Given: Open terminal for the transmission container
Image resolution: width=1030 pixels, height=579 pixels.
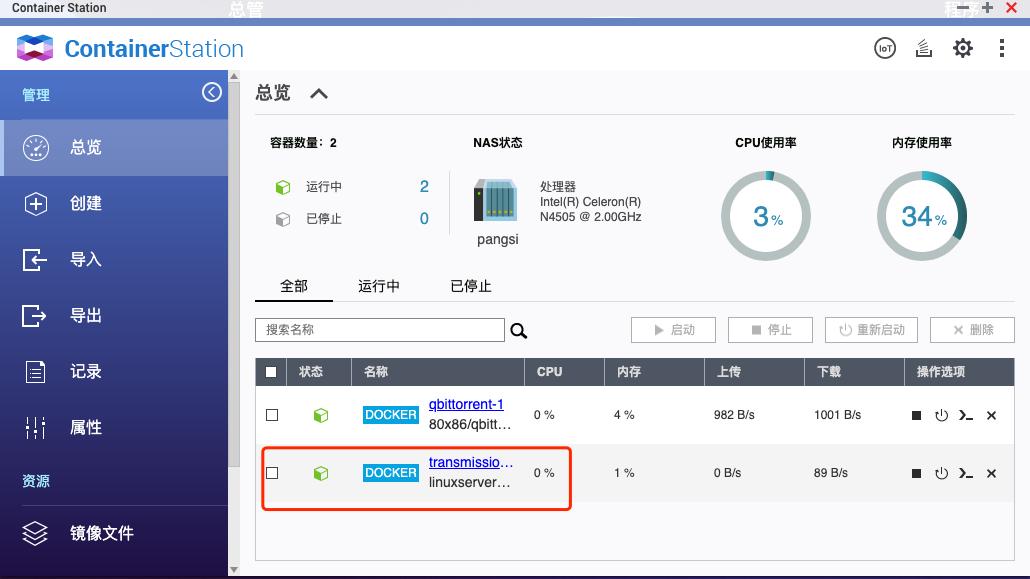Looking at the screenshot, I should [966, 472].
